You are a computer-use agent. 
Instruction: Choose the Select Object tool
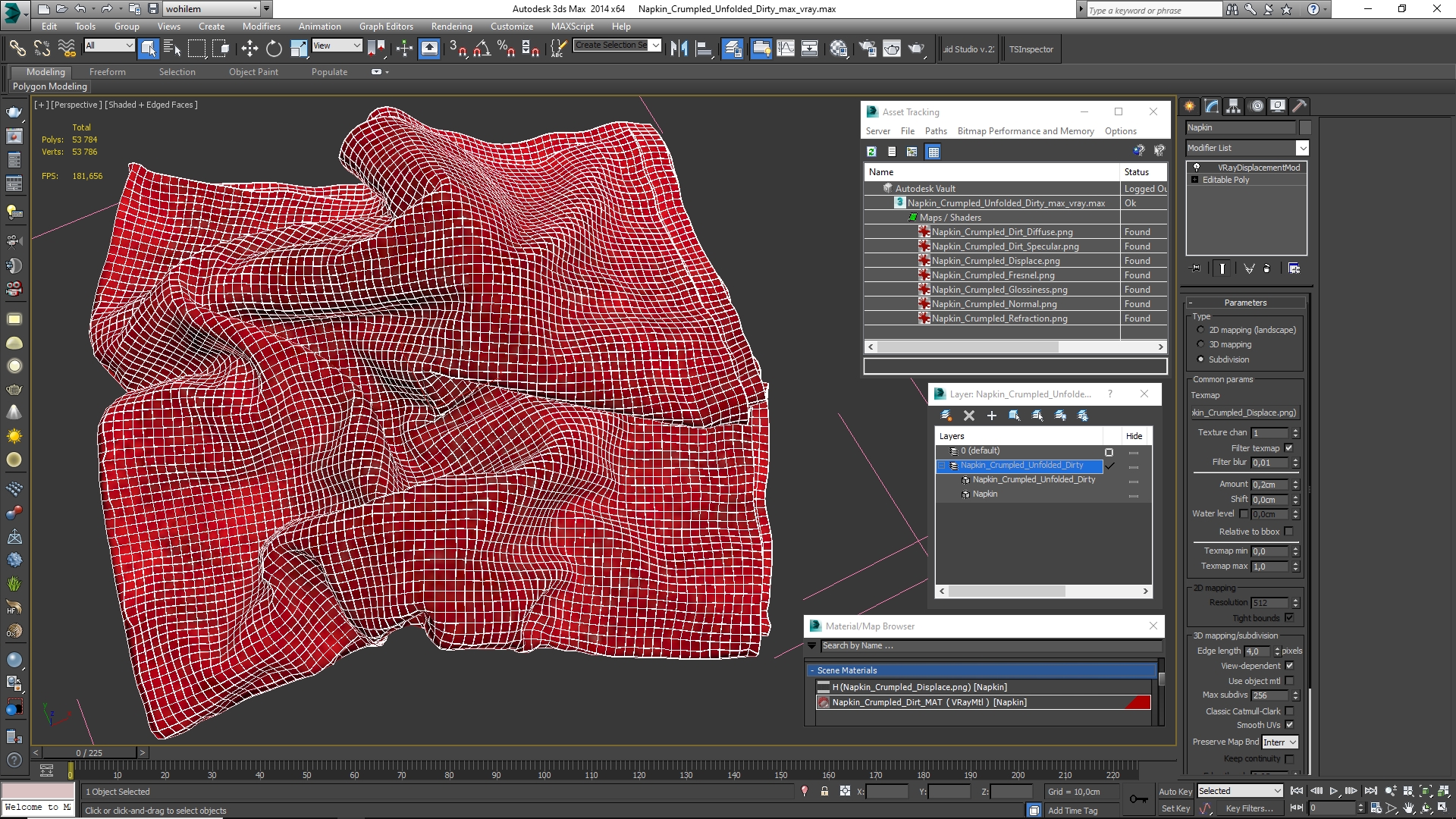pyautogui.click(x=148, y=49)
